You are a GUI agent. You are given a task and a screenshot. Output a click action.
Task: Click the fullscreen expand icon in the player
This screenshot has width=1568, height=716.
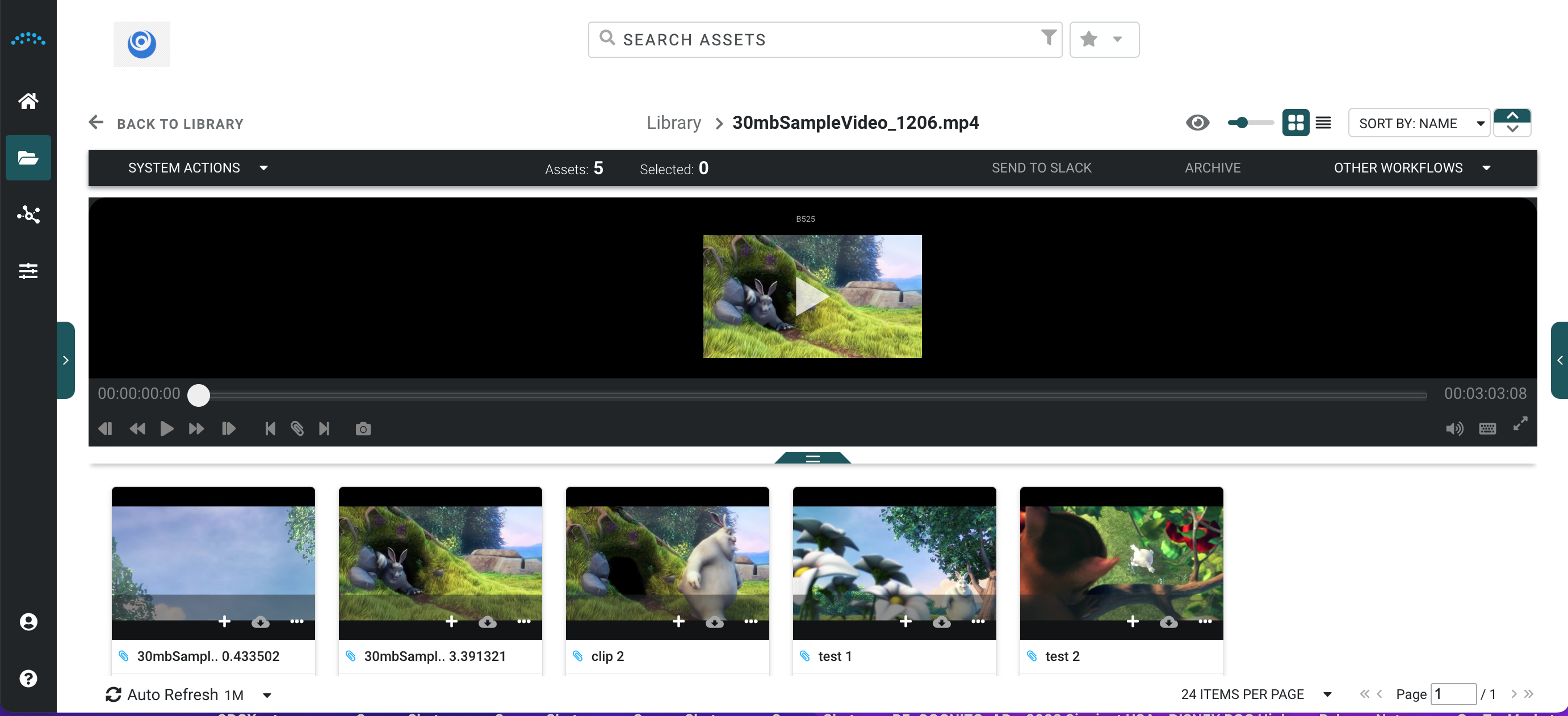pyautogui.click(x=1520, y=423)
